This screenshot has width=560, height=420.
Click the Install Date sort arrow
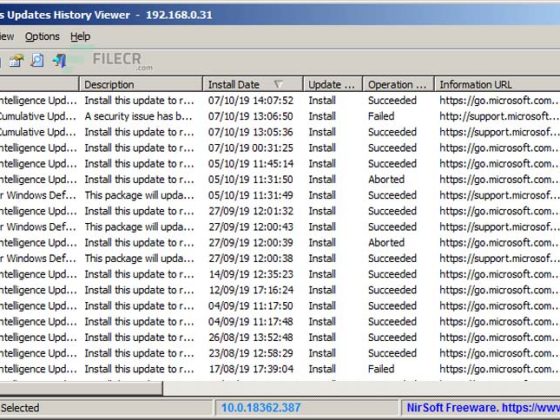tap(278, 84)
